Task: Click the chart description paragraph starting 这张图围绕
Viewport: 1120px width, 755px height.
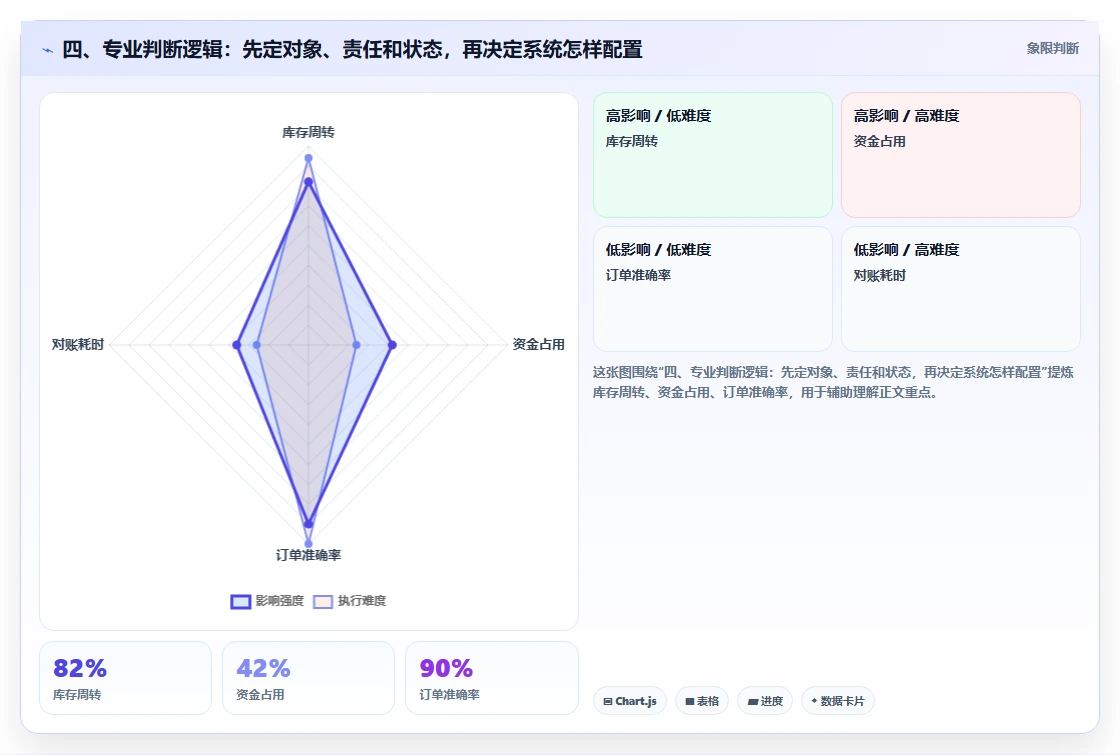Action: pyautogui.click(x=833, y=382)
